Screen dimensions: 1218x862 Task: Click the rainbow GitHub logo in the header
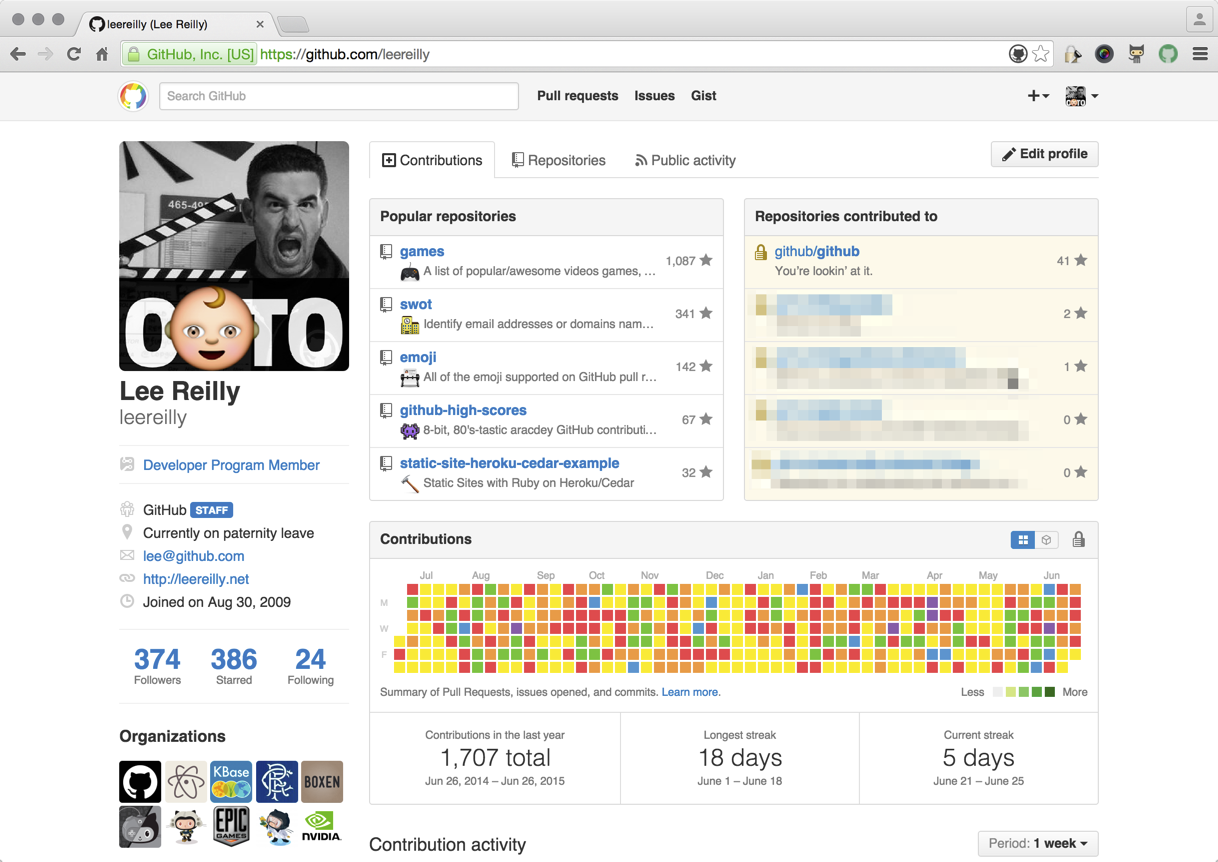point(133,96)
